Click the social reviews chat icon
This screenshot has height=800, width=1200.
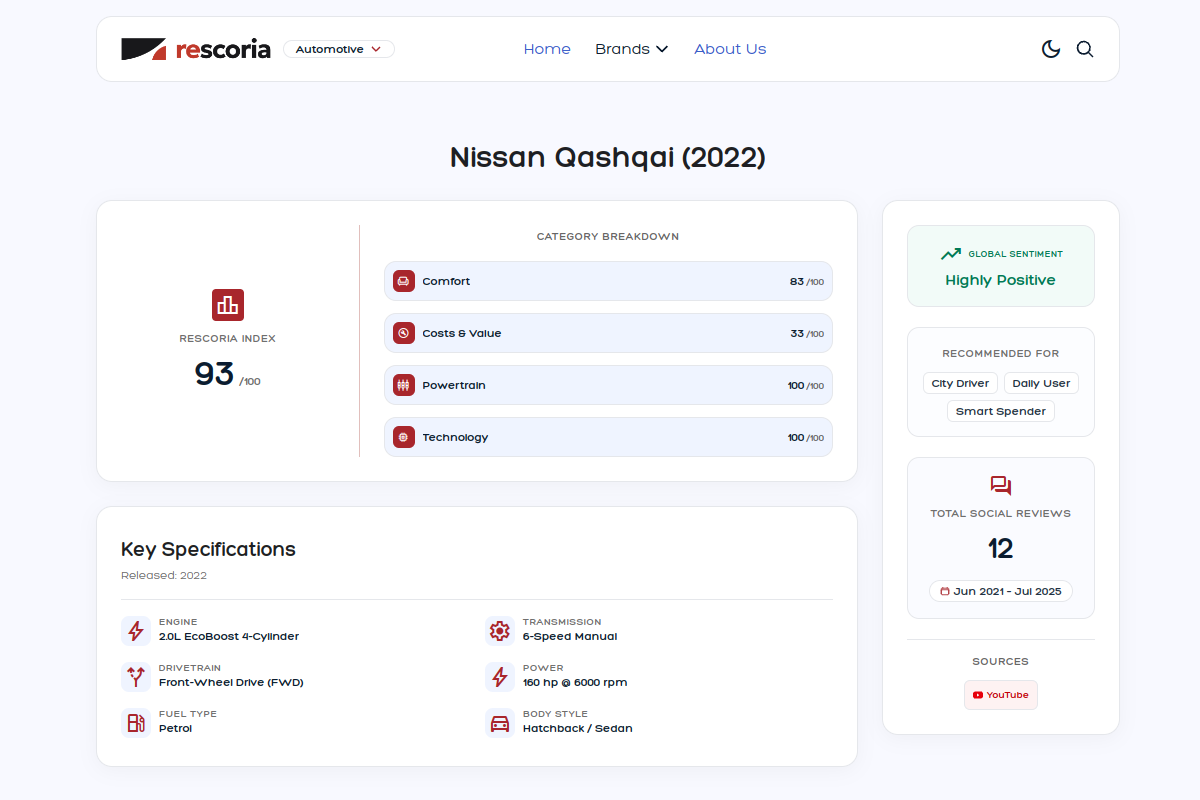1001,486
